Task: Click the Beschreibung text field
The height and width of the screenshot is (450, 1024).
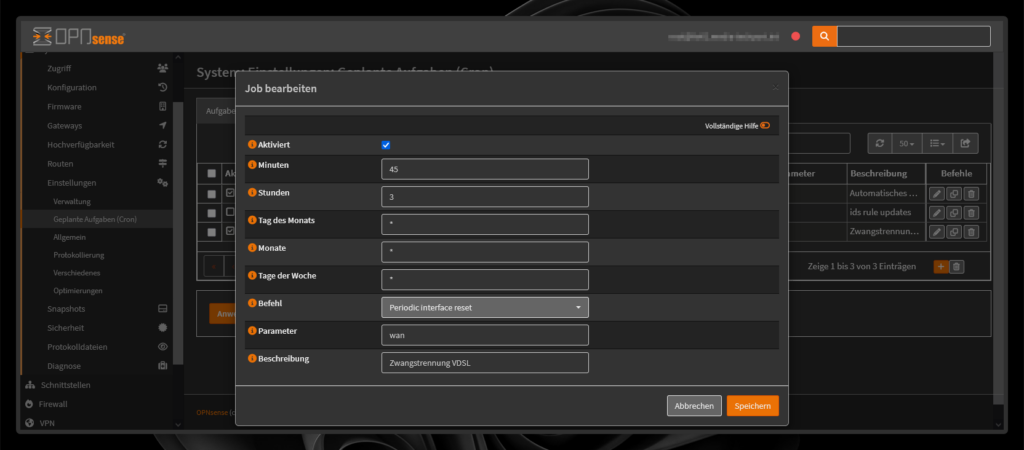Action: click(485, 362)
